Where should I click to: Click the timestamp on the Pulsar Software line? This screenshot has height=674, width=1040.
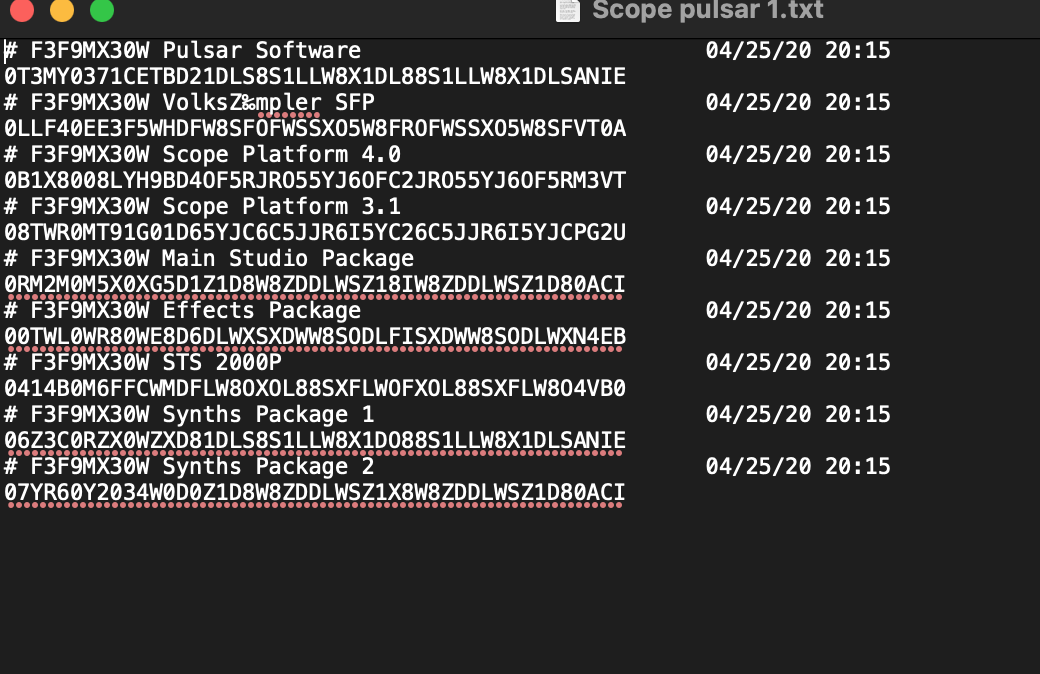click(x=798, y=50)
